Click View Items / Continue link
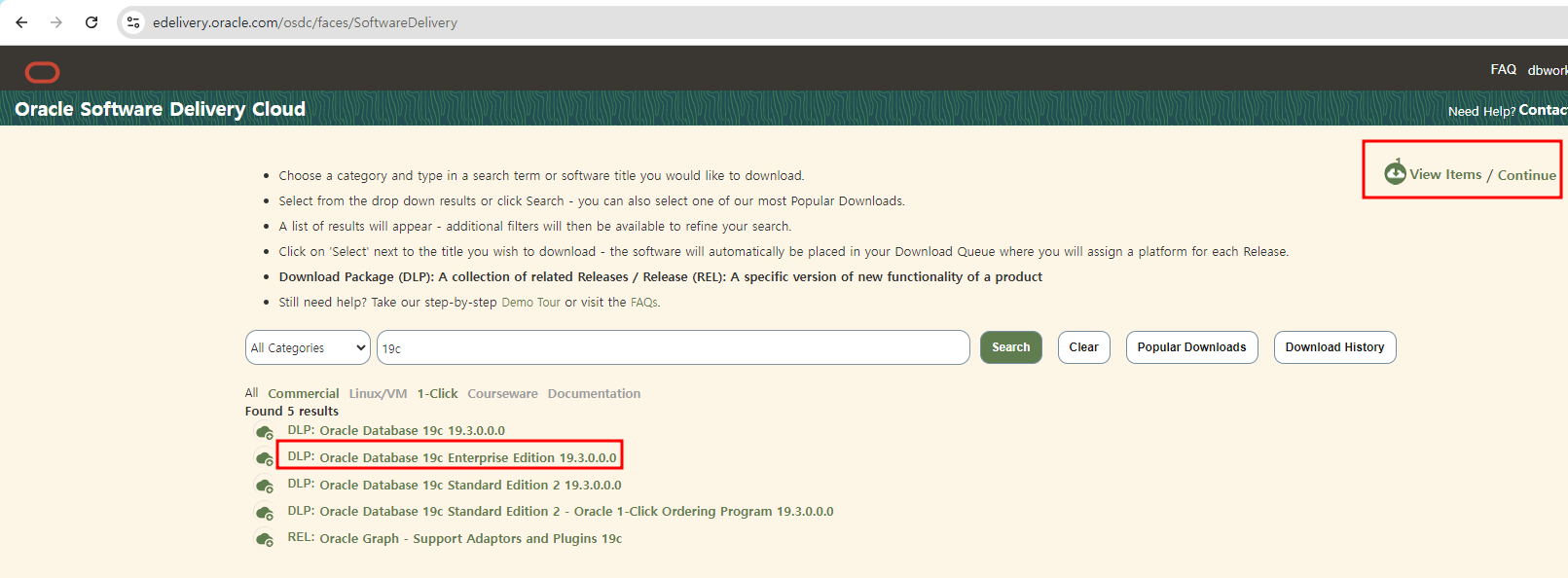 [1482, 175]
